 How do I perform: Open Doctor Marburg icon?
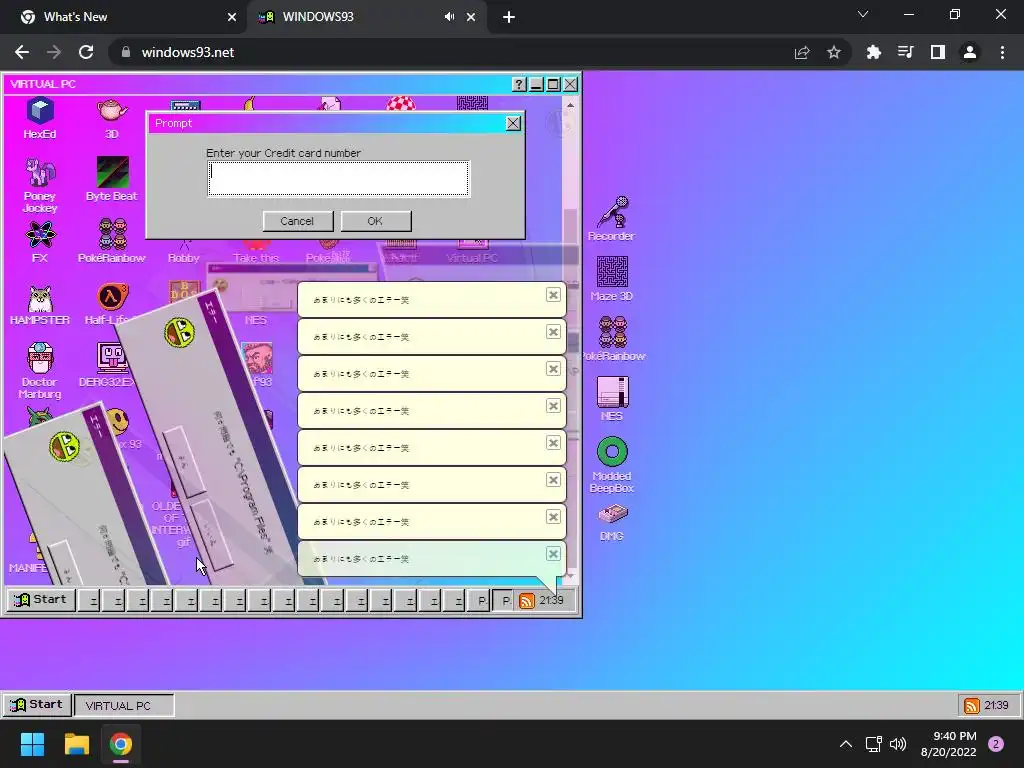[x=40, y=370]
